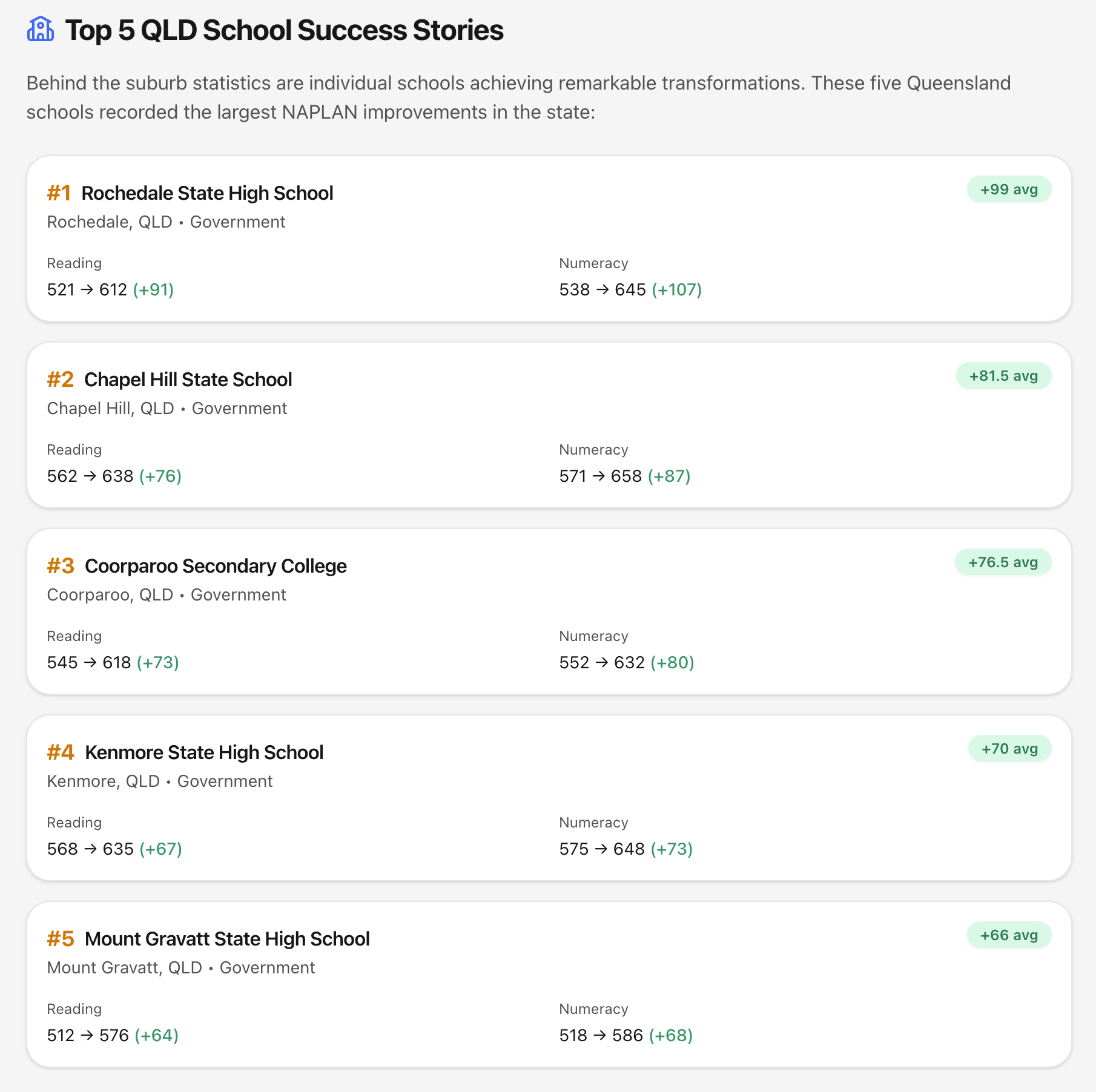Open Mount Gravatt State High School title
Viewport: 1096px width, 1092px height.
coord(227,939)
